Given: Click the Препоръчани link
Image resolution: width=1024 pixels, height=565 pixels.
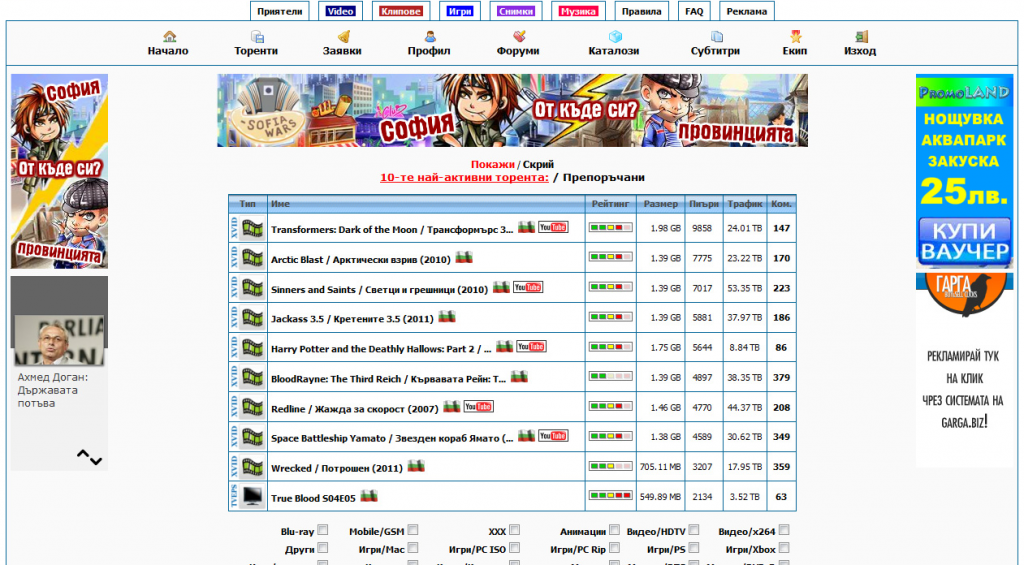Looking at the screenshot, I should (603, 178).
